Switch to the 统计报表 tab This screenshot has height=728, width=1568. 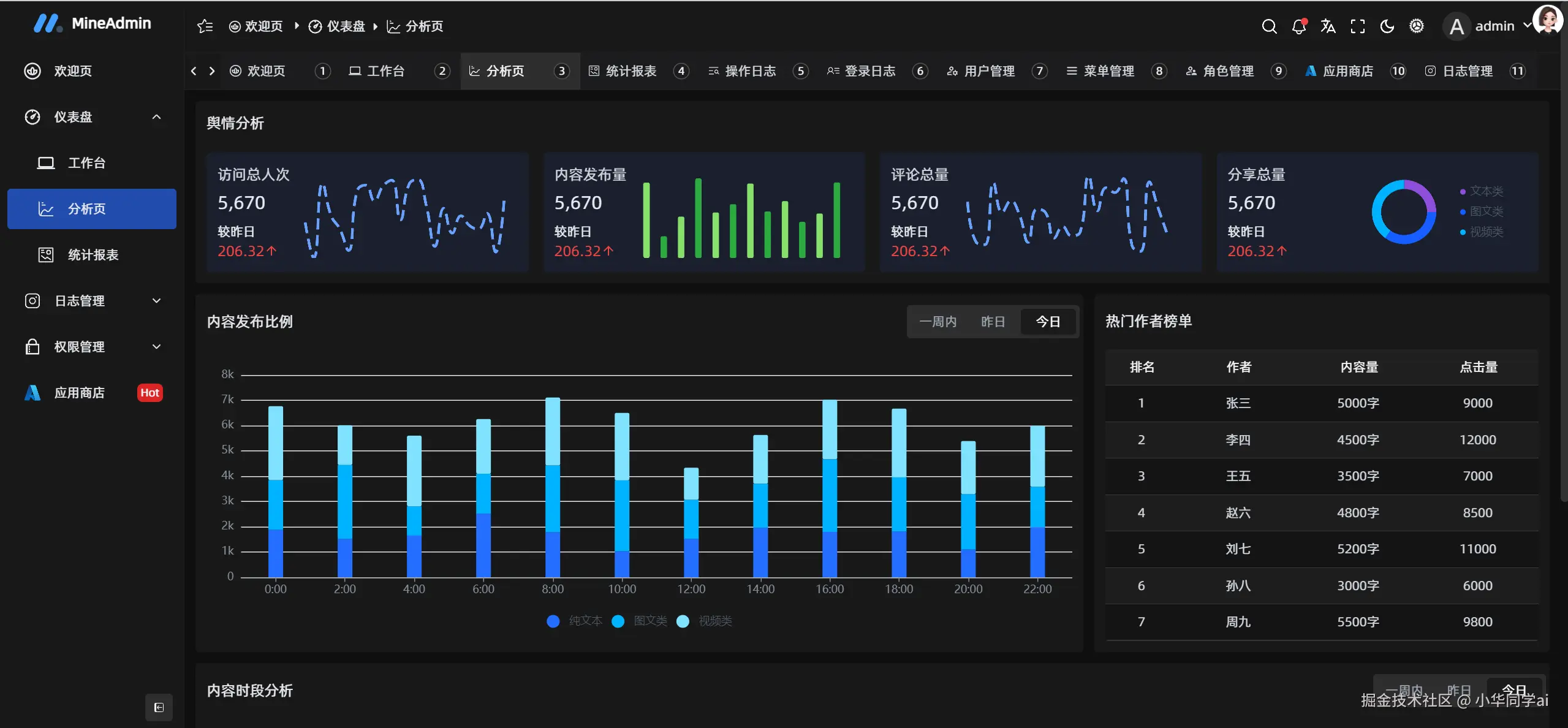pyautogui.click(x=631, y=71)
